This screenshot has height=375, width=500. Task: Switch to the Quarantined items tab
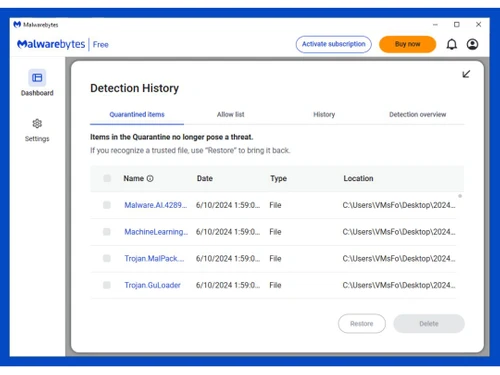click(x=137, y=114)
